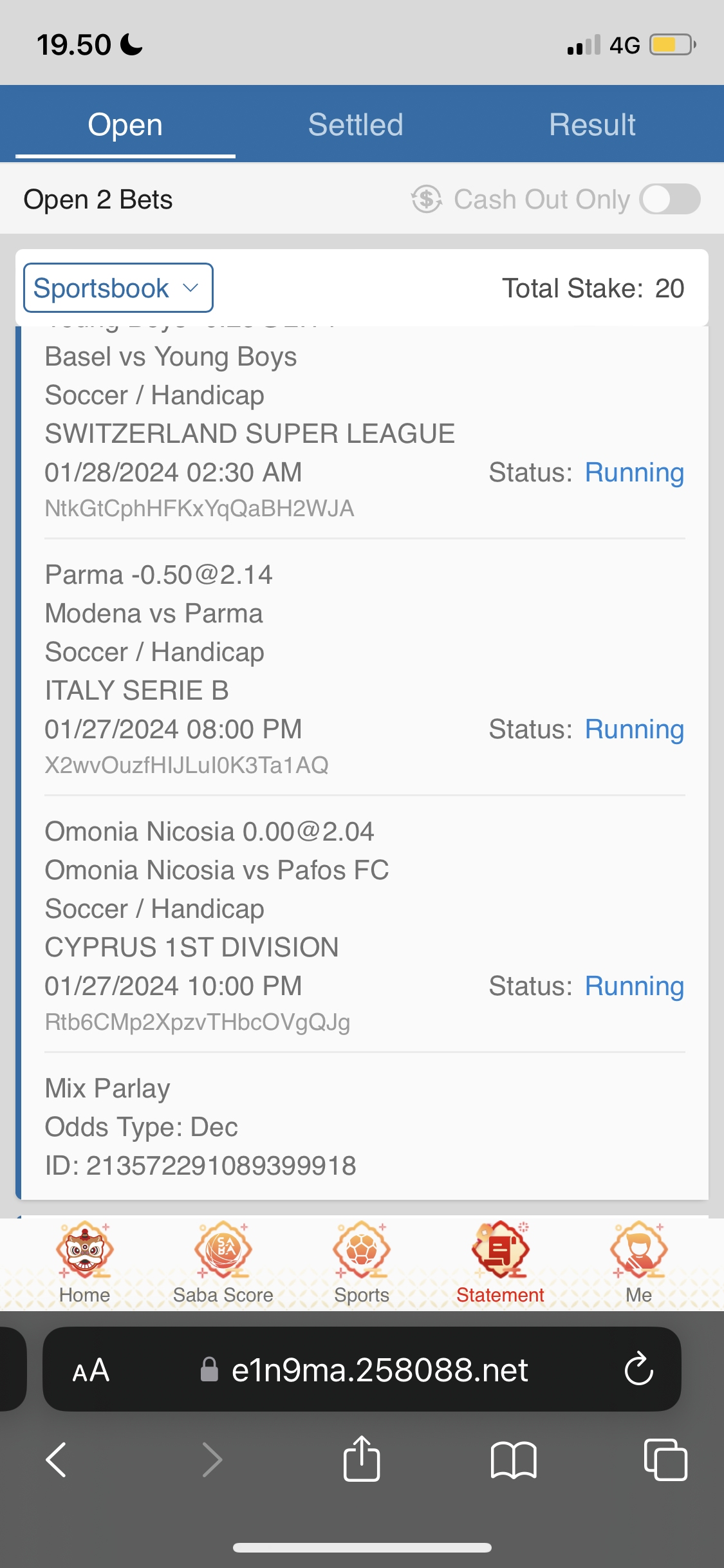Tap Running status for Modena vs Parma
The width and height of the screenshot is (724, 1568).
coord(634,729)
